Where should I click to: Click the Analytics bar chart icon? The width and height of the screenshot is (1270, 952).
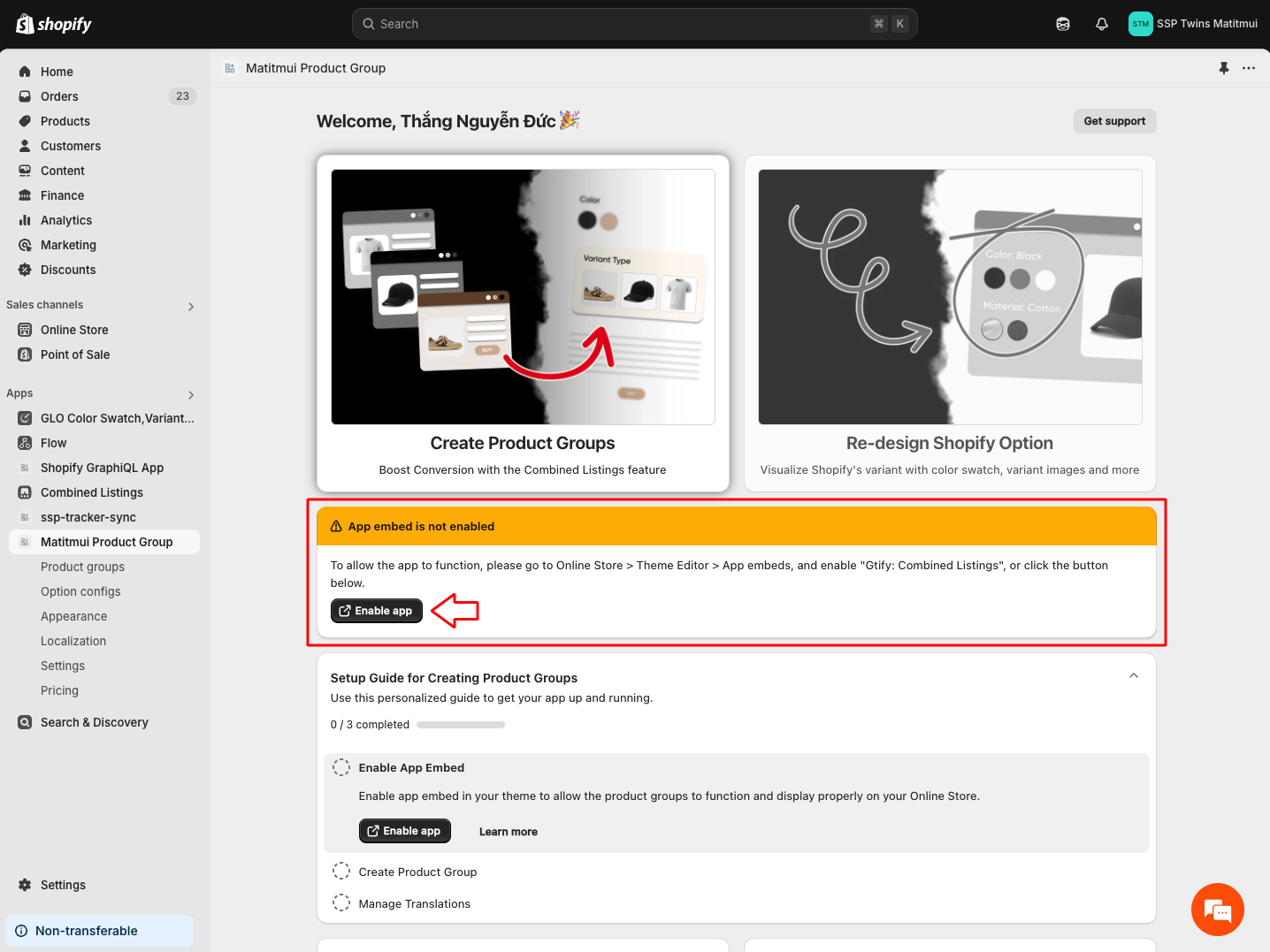(25, 220)
